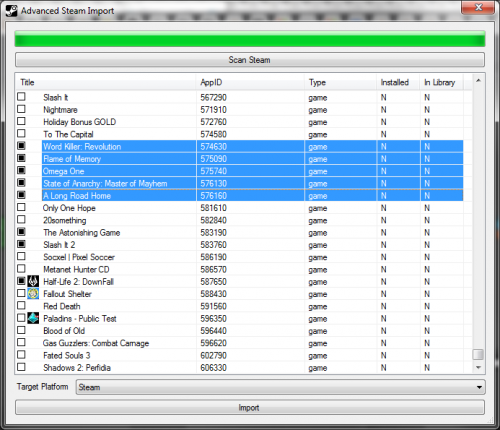
Task: Select the Only One Hope row
Action: 240,208
